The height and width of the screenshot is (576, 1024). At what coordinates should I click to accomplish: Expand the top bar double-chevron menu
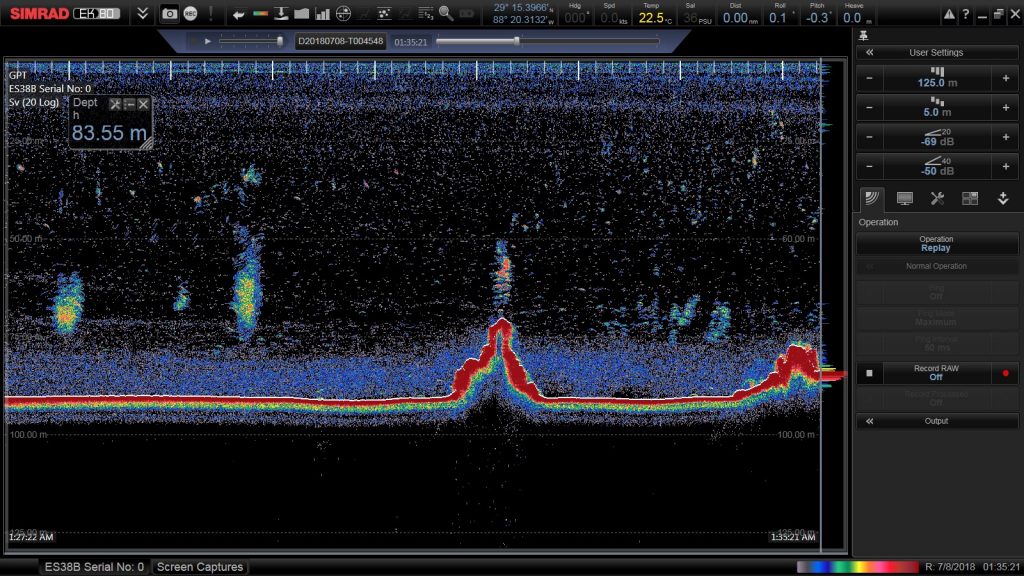coord(142,14)
